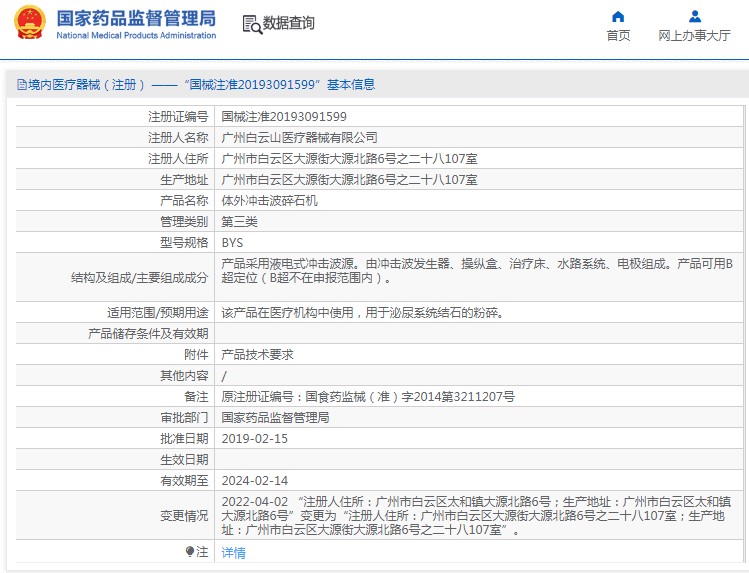Click approval date 2019-02-15
Viewport: 749px width, 573px height.
[255, 439]
